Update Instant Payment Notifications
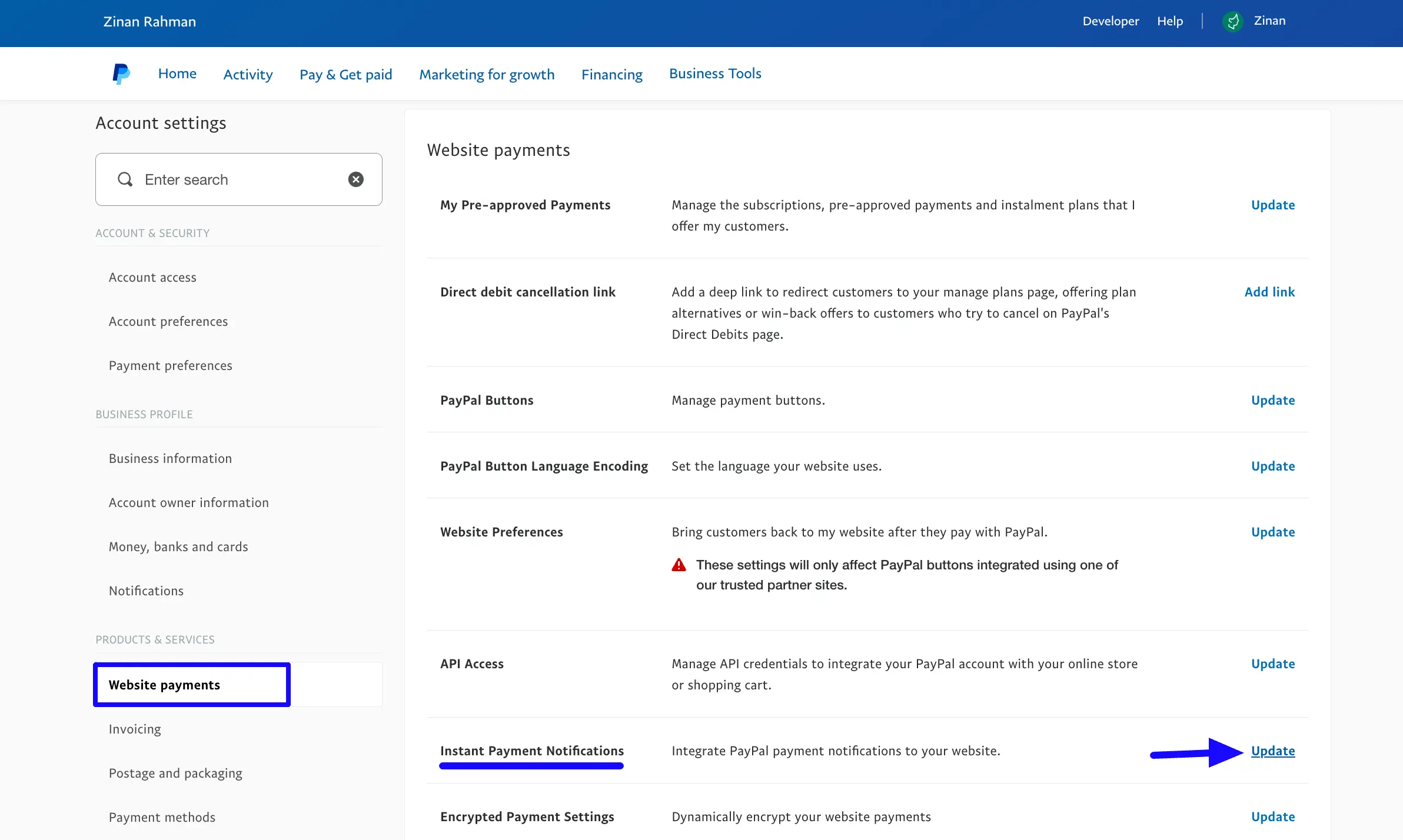1403x840 pixels. tap(1273, 751)
